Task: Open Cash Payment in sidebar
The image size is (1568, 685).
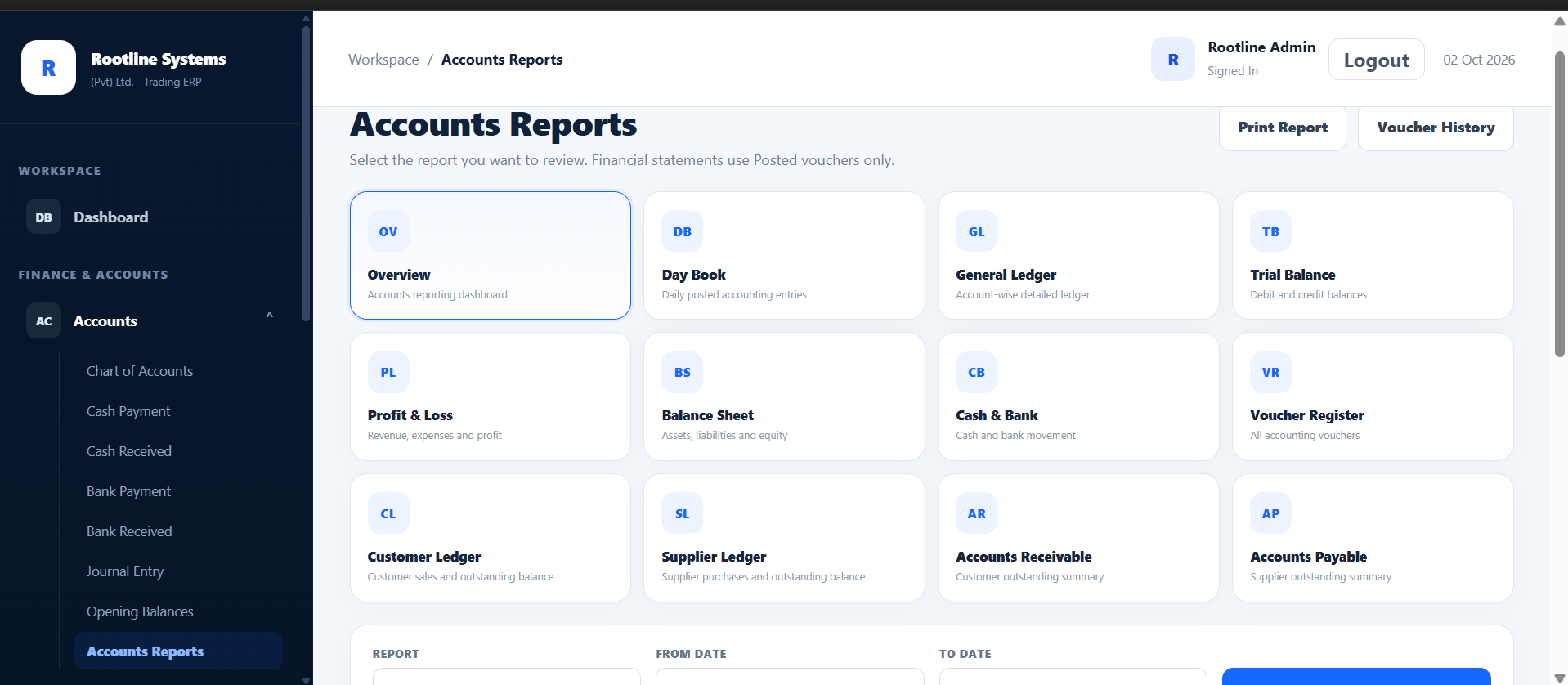Action: (x=128, y=411)
